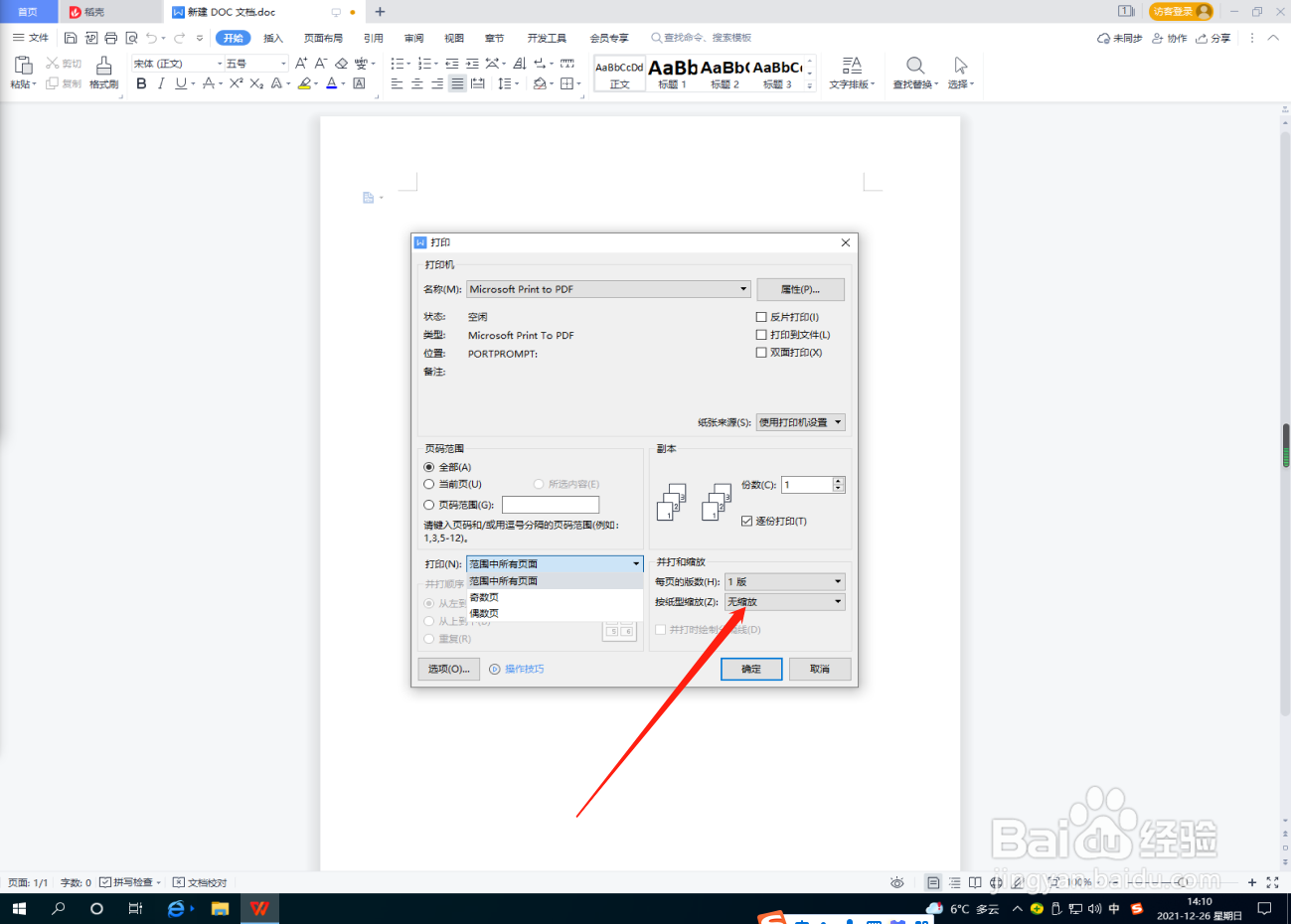This screenshot has width=1291, height=924.
Task: Align text center in ribbon
Action: [x=417, y=84]
